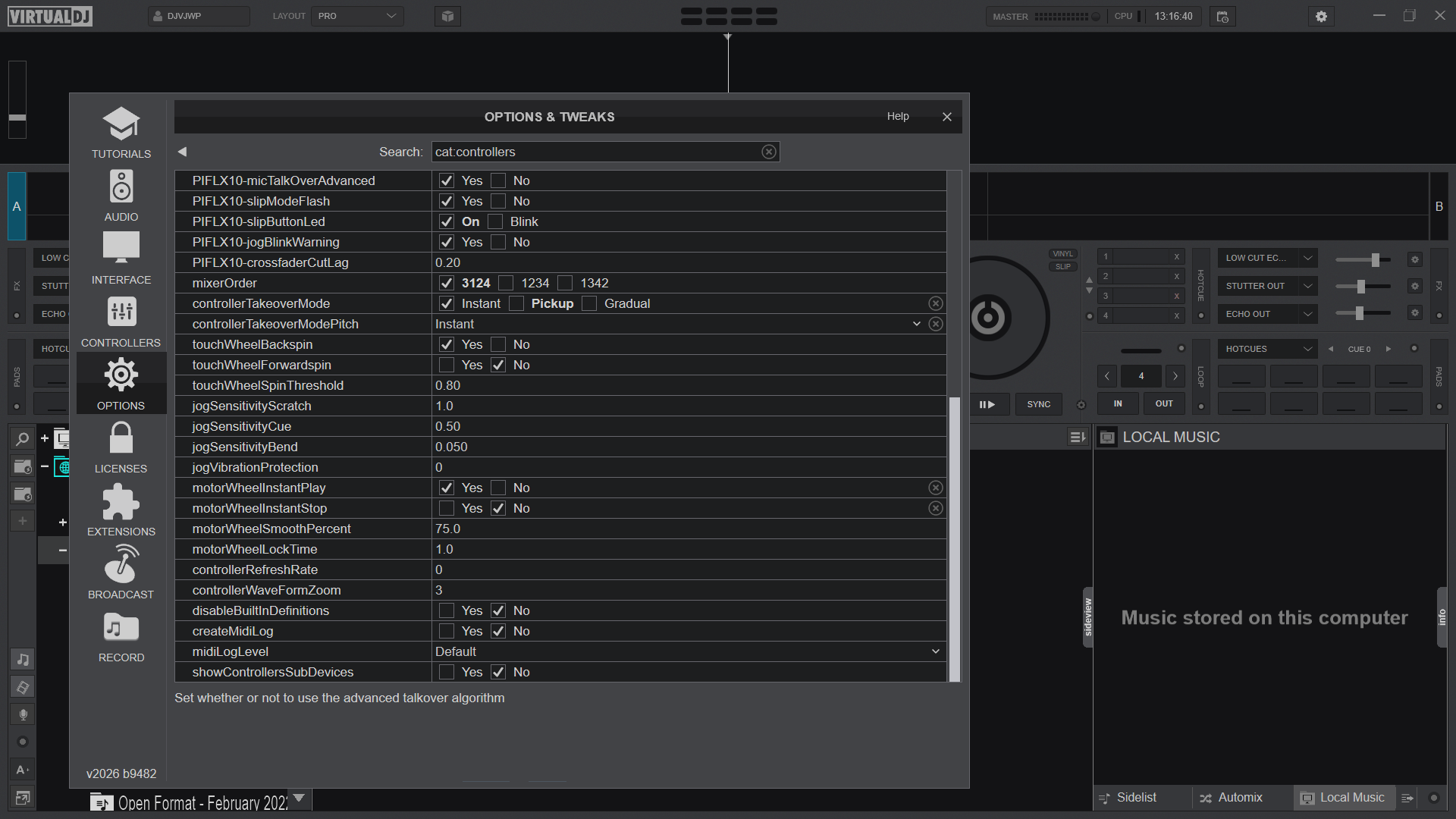Set loop IN point on deck B
Screen dimensions: 1456x819
click(1118, 404)
